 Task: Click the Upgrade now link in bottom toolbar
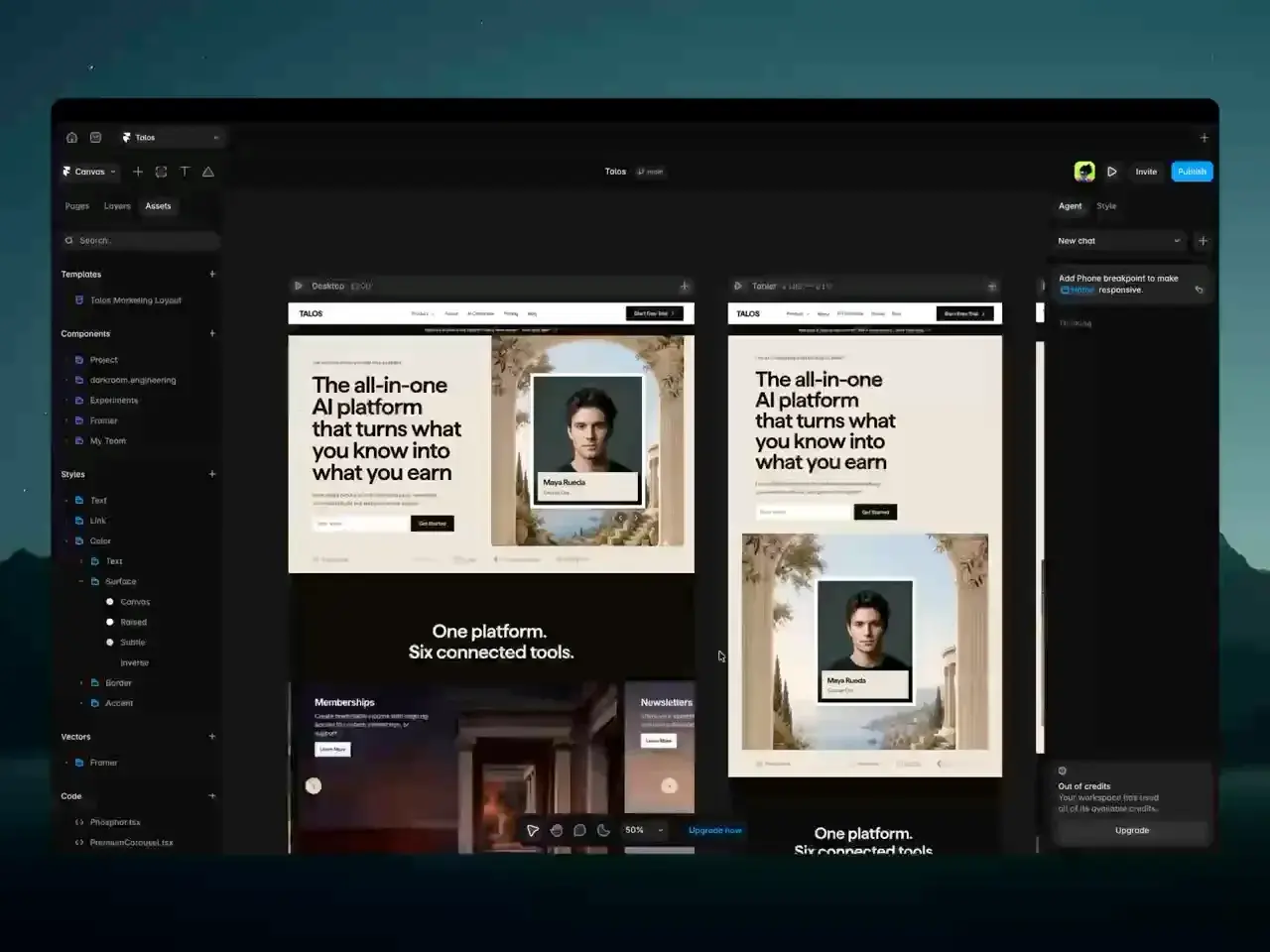pyautogui.click(x=715, y=830)
